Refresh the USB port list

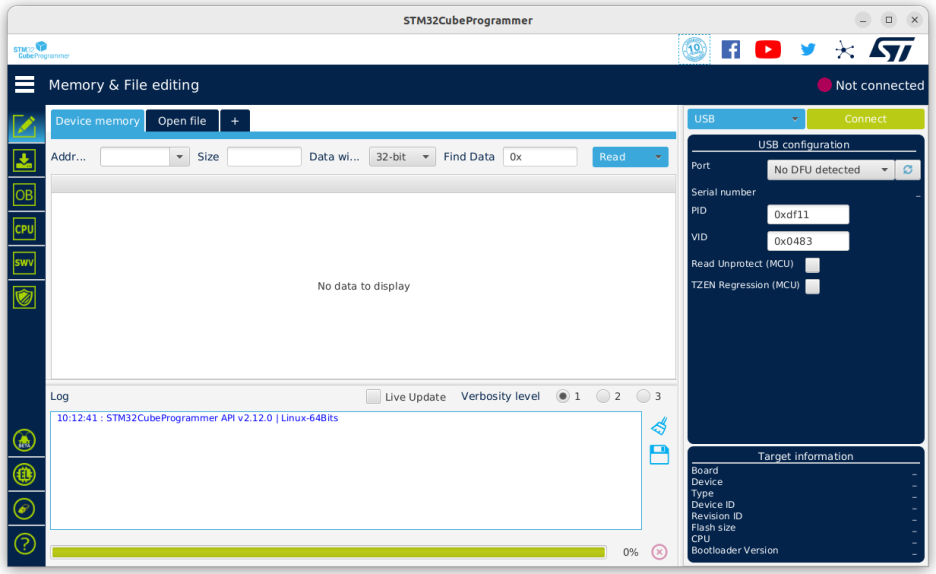point(908,169)
